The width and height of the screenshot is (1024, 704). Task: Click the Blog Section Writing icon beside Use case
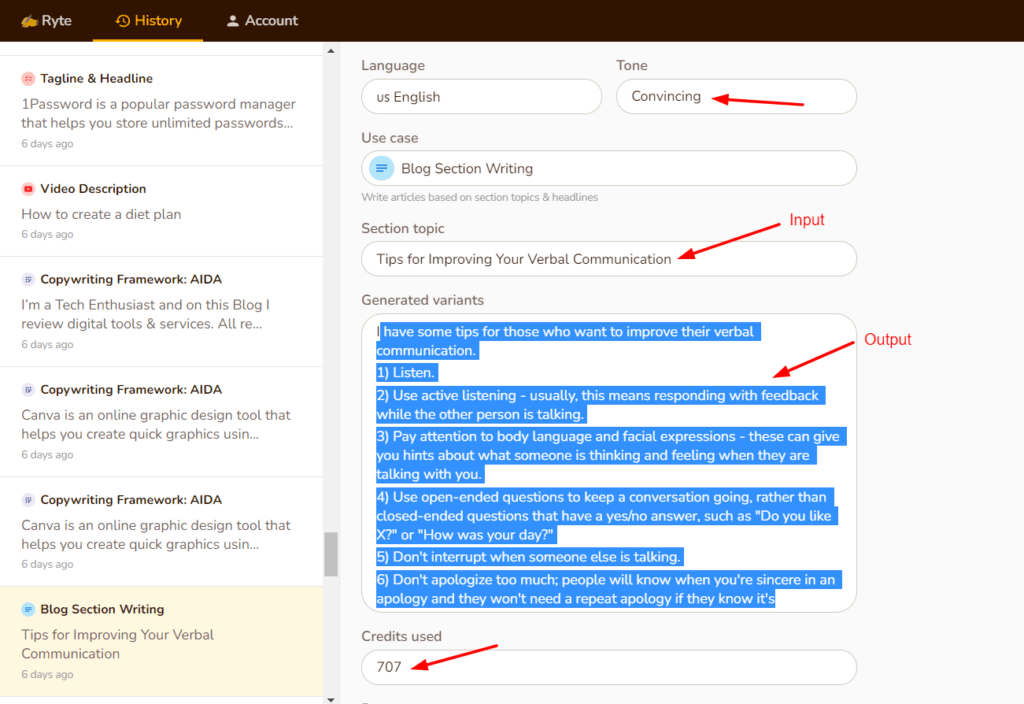[x=381, y=168]
